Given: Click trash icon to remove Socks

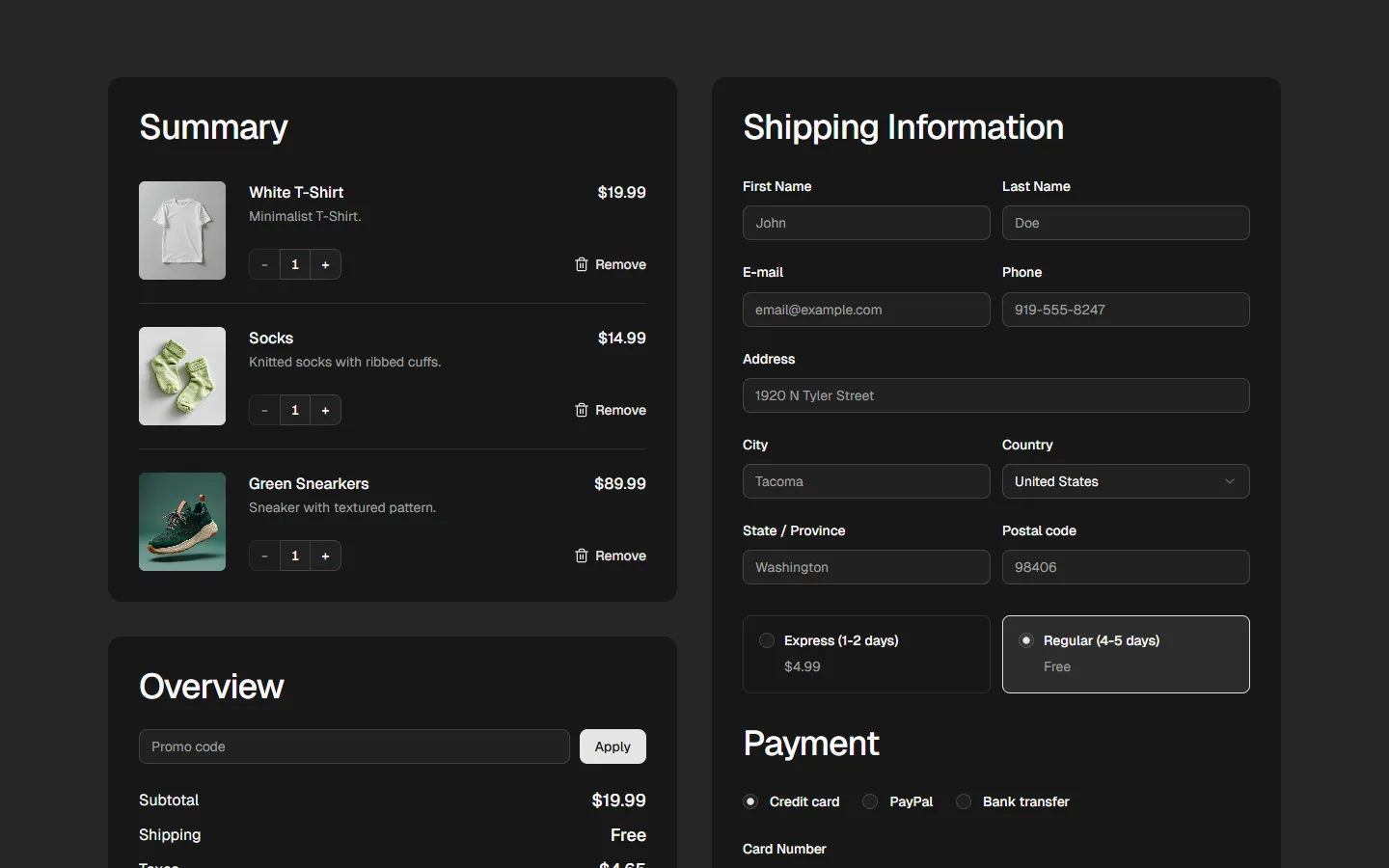Looking at the screenshot, I should (x=582, y=410).
